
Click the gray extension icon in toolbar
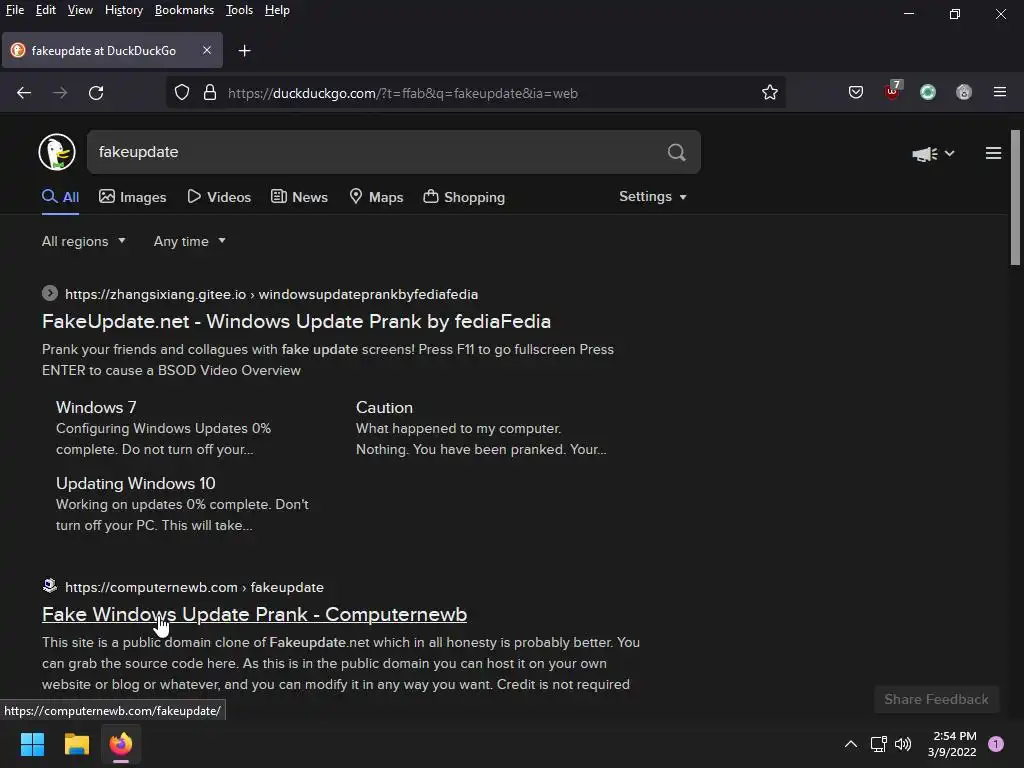pyautogui.click(x=964, y=92)
